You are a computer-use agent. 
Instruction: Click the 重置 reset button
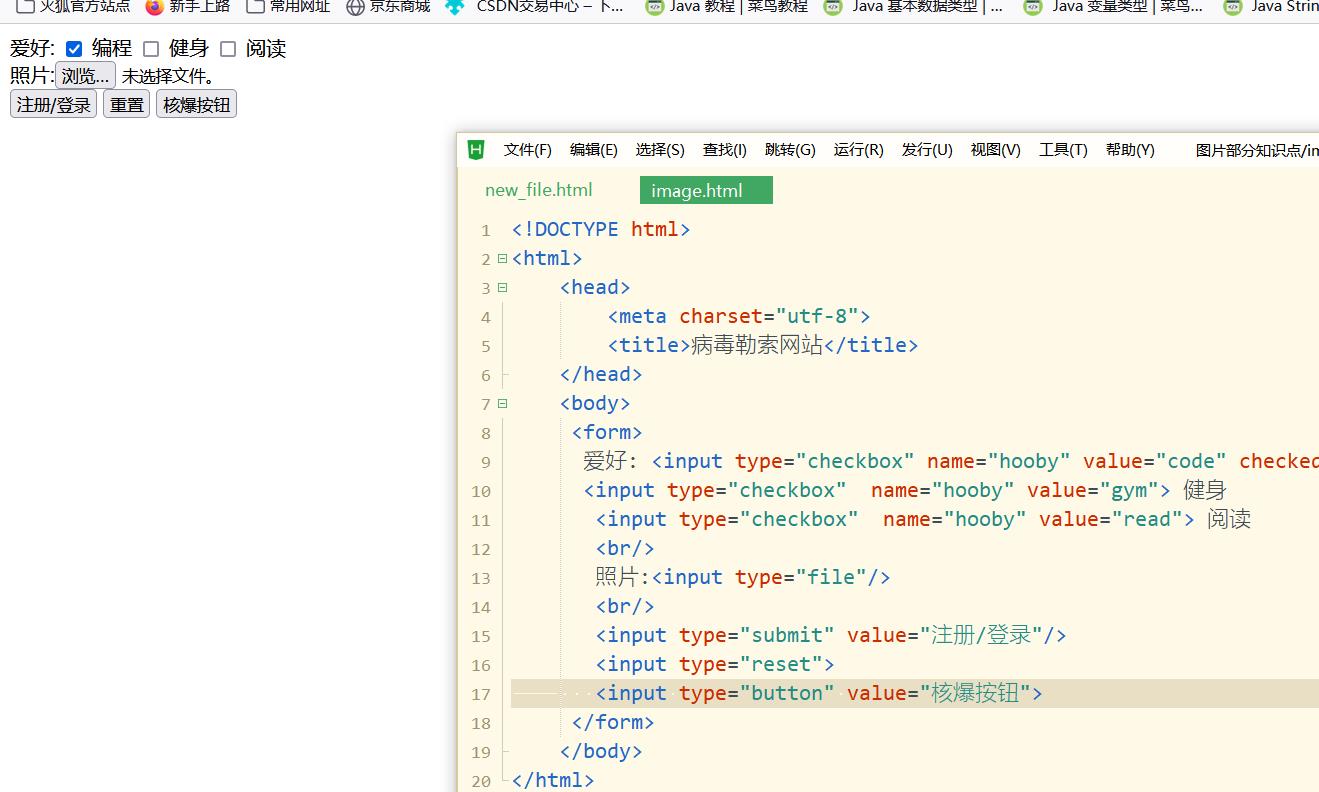[127, 105]
